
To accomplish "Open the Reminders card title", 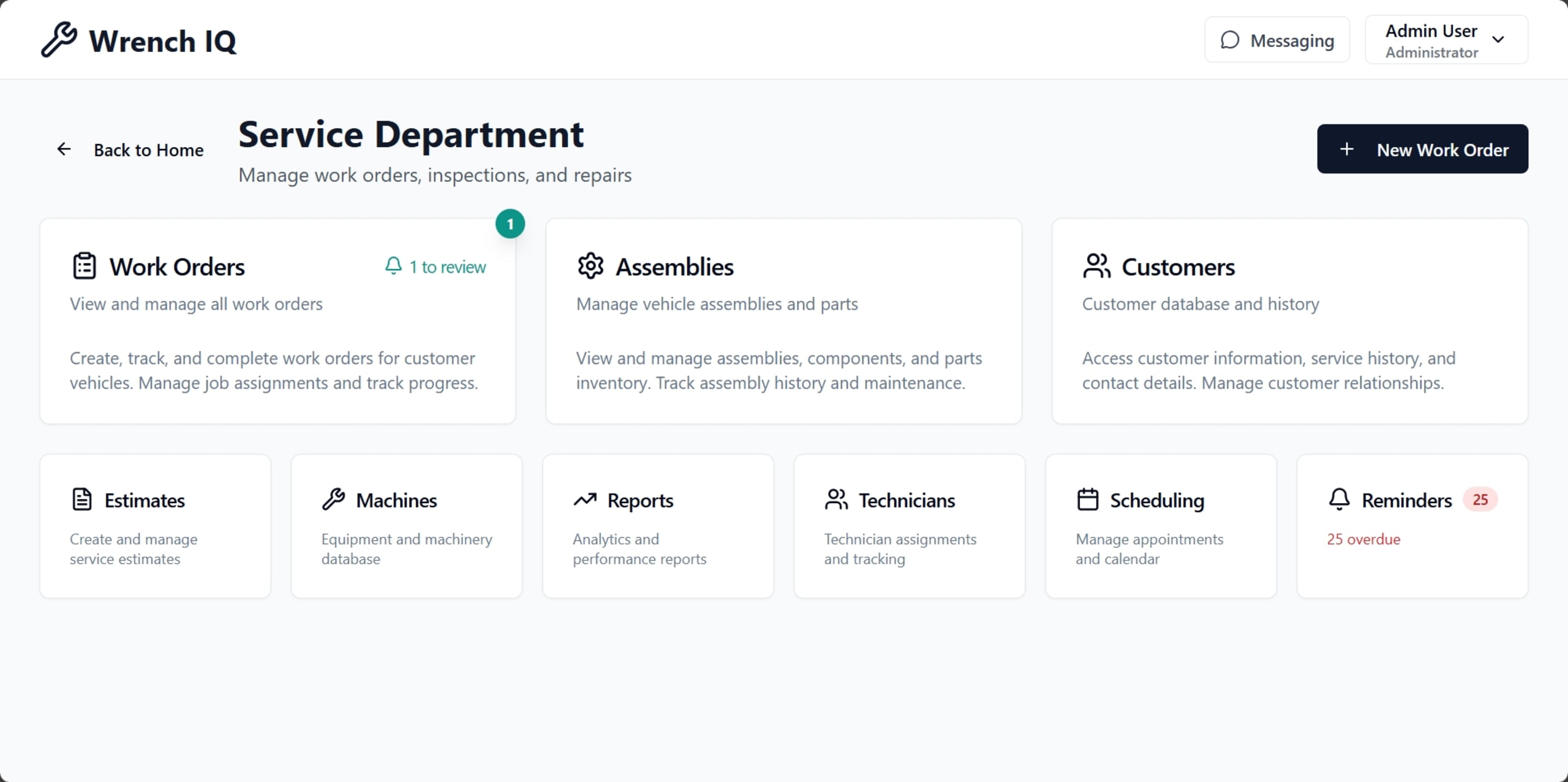I will point(1406,500).
